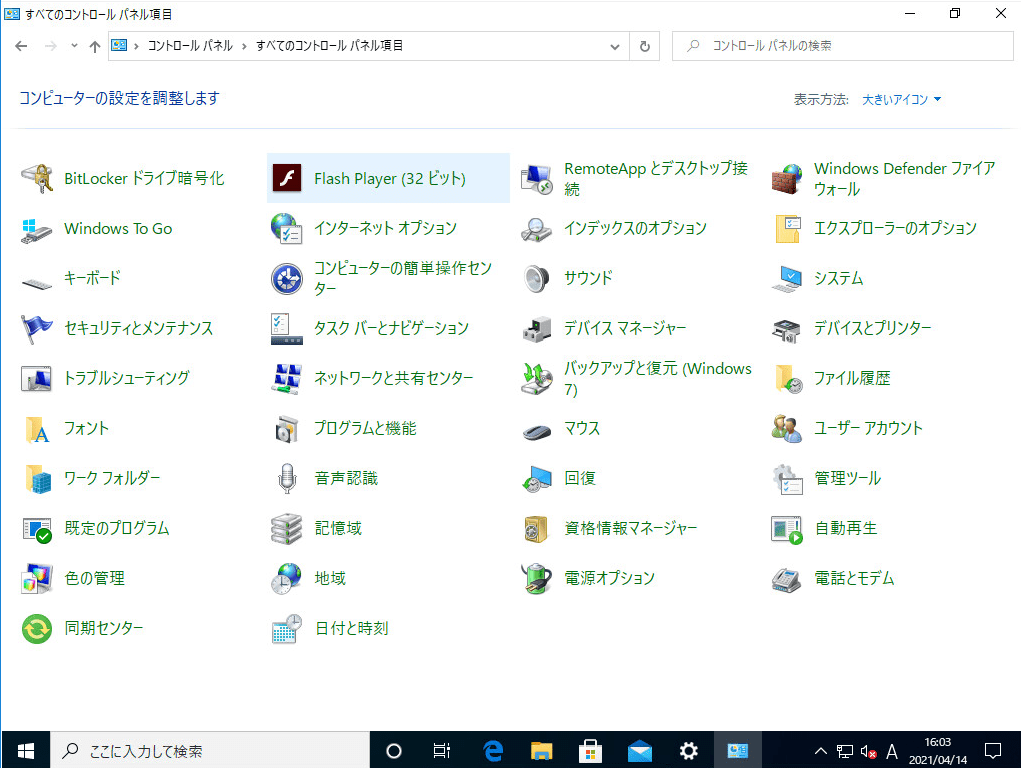Open BitLocker ドライブ暗号化 icon
Image resolution: width=1021 pixels, height=768 pixels.
(36, 178)
